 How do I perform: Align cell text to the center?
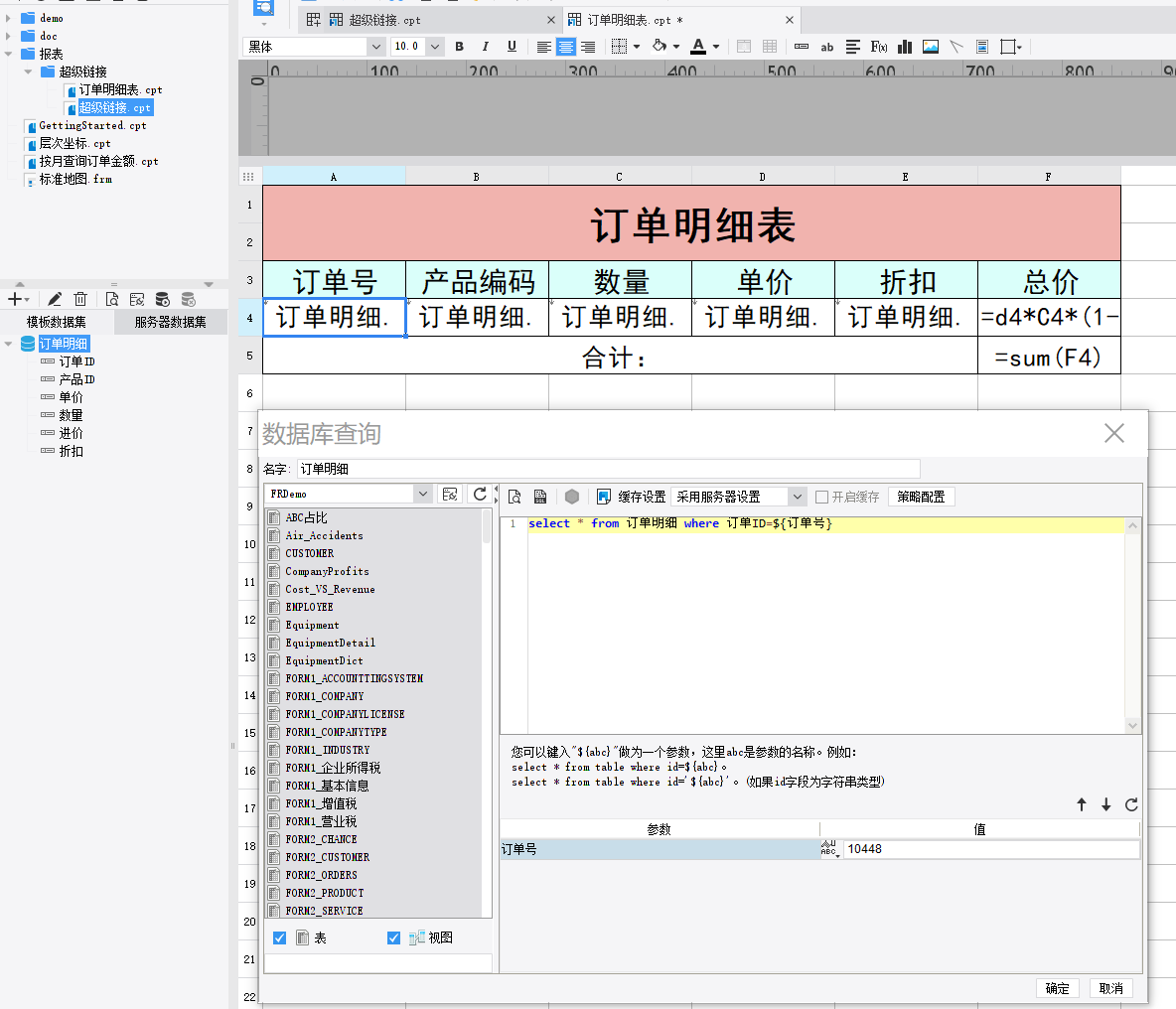[x=565, y=47]
